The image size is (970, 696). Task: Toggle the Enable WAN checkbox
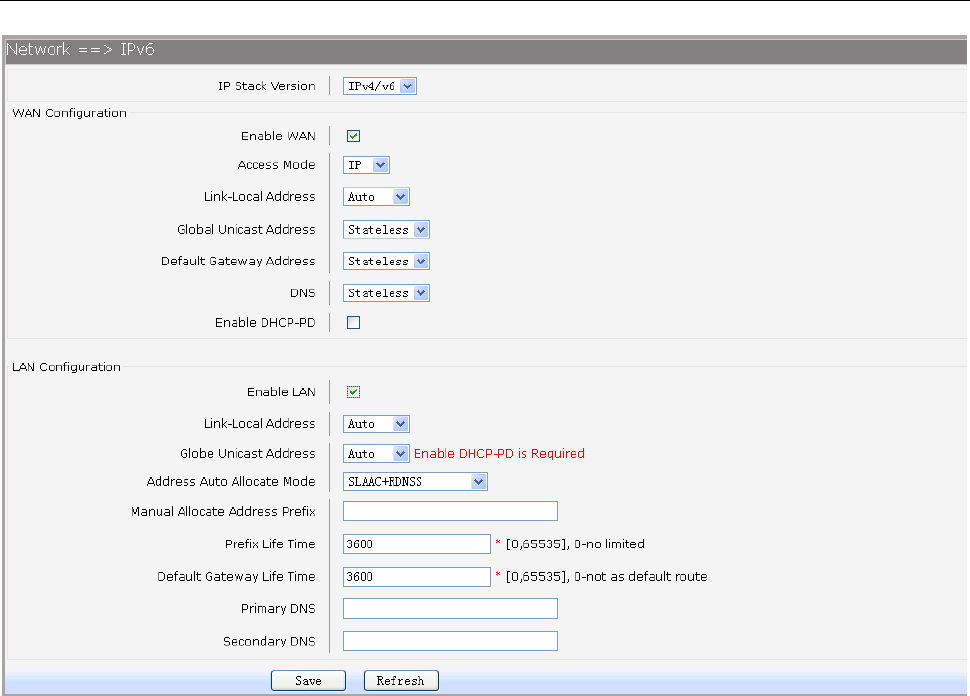[x=353, y=135]
